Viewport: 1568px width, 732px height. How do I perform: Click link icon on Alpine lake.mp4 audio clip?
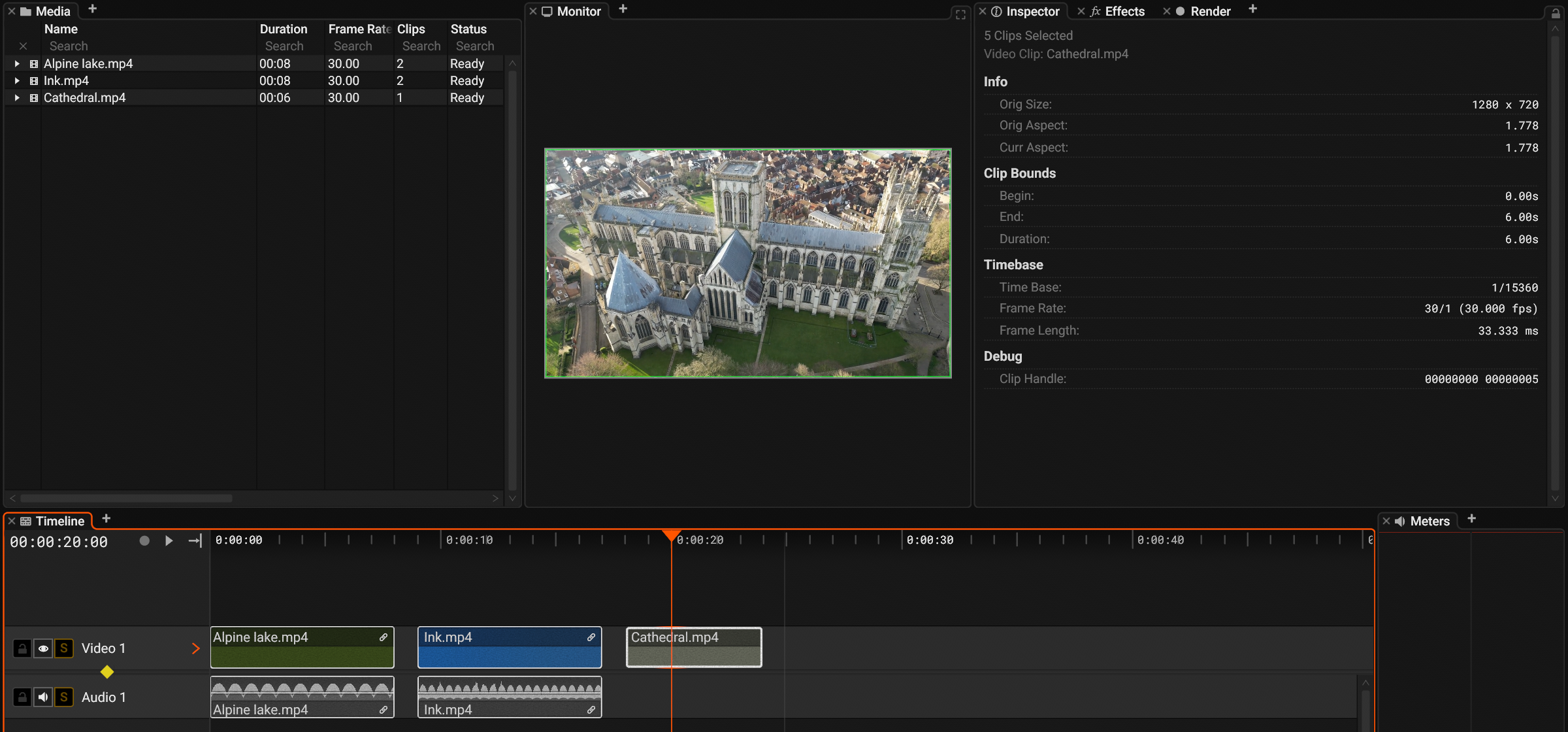pyautogui.click(x=384, y=710)
